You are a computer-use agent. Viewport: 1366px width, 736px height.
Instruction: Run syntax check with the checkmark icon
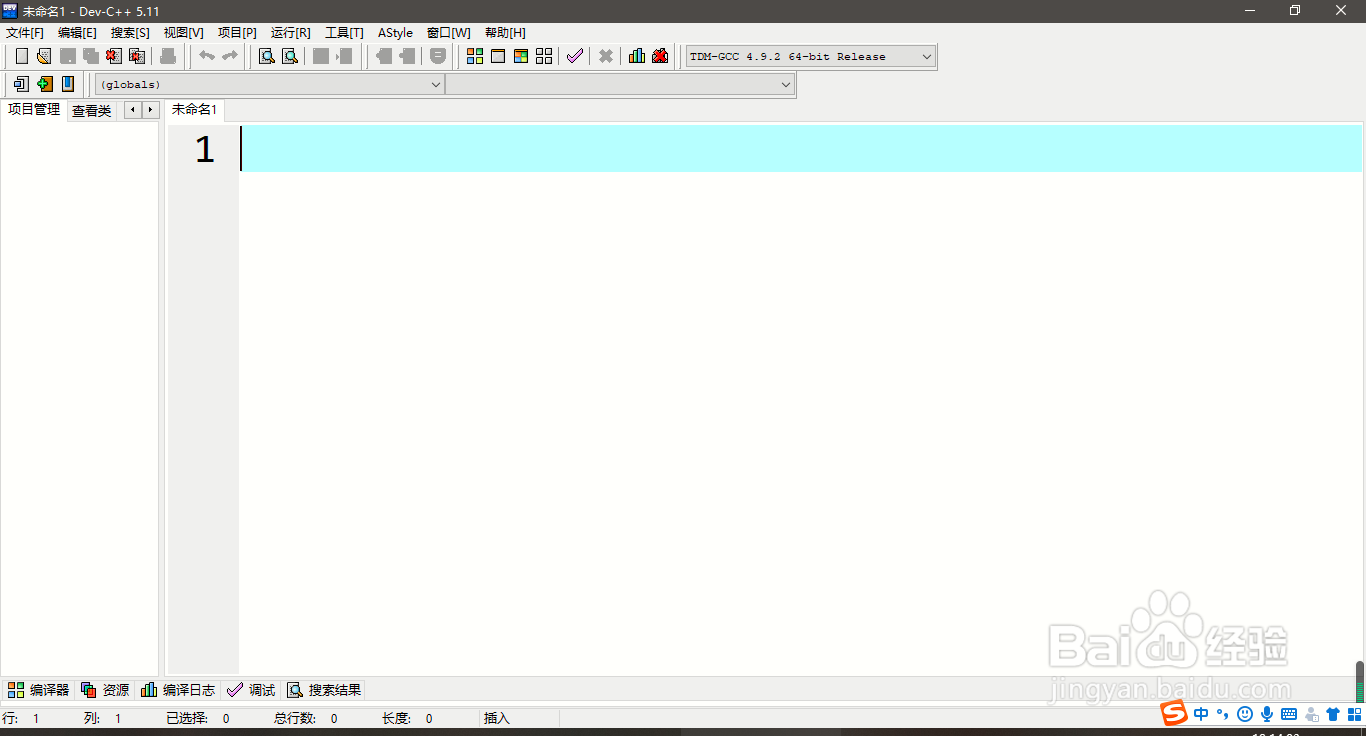(x=574, y=56)
